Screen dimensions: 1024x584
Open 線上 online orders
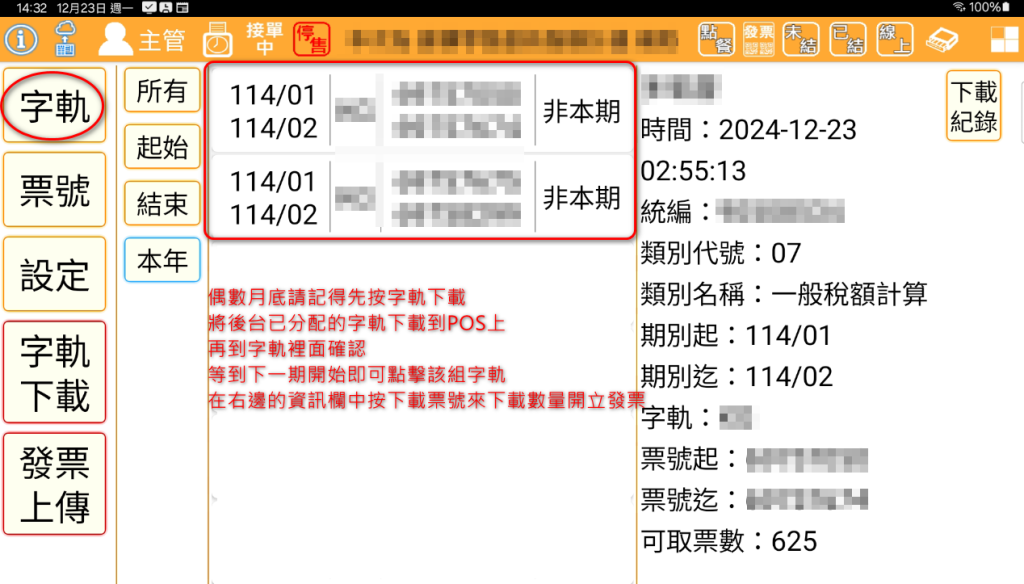click(895, 40)
